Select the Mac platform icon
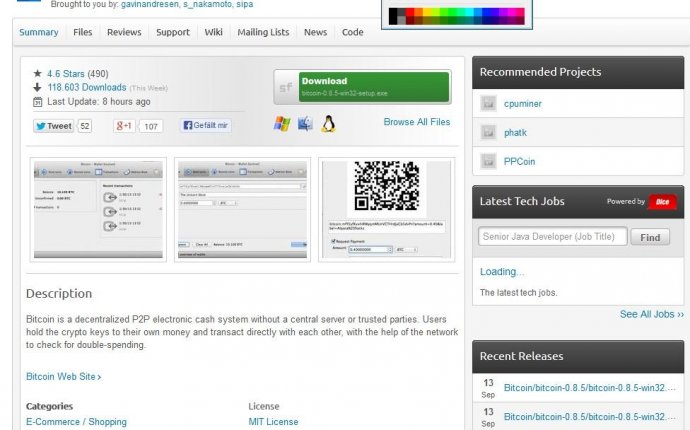Screen dimensions: 690x430 (305, 124)
